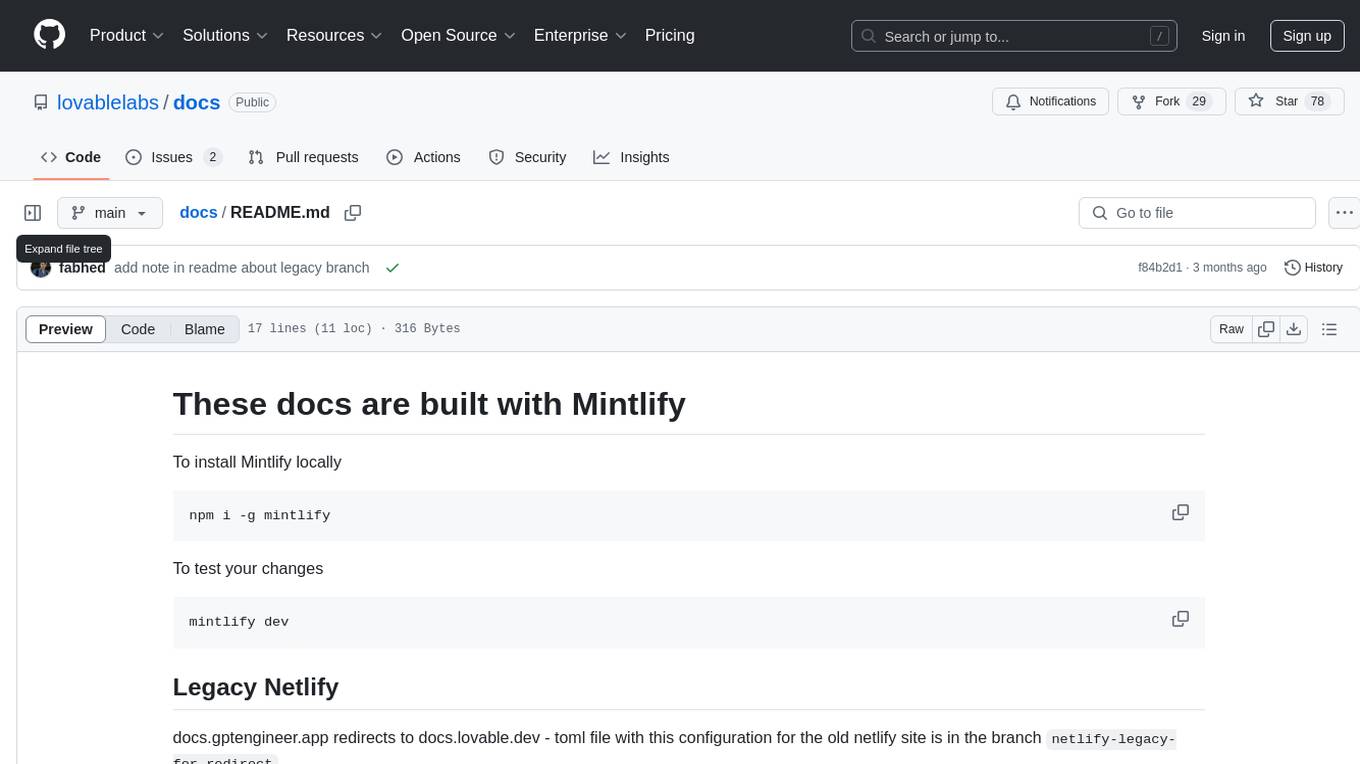
Task: Open the docs repository title link
Action: pyautogui.click(x=196, y=102)
